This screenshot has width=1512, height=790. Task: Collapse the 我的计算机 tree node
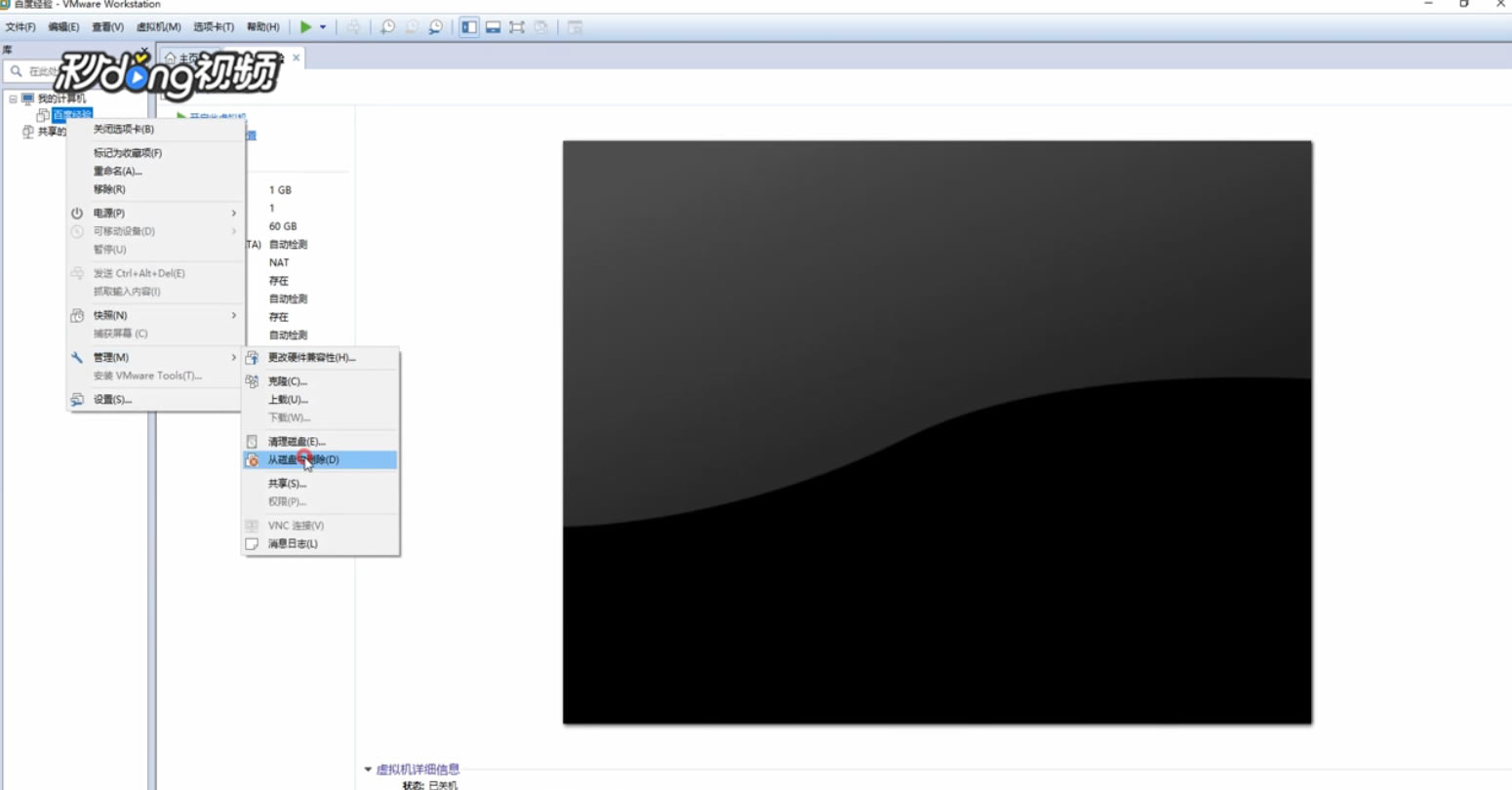(x=14, y=99)
